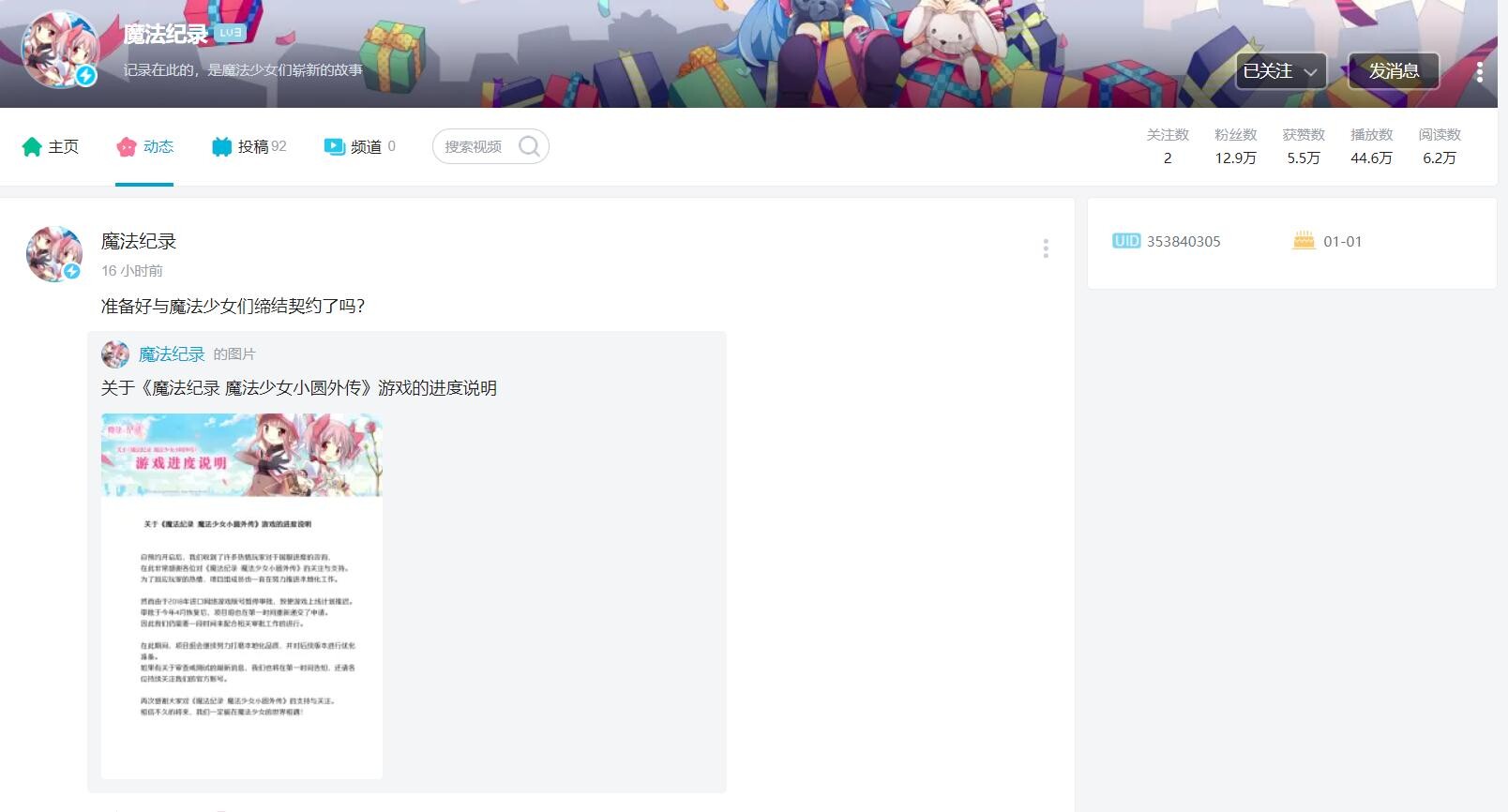
Task: Click the UID badge icon
Action: (1125, 241)
